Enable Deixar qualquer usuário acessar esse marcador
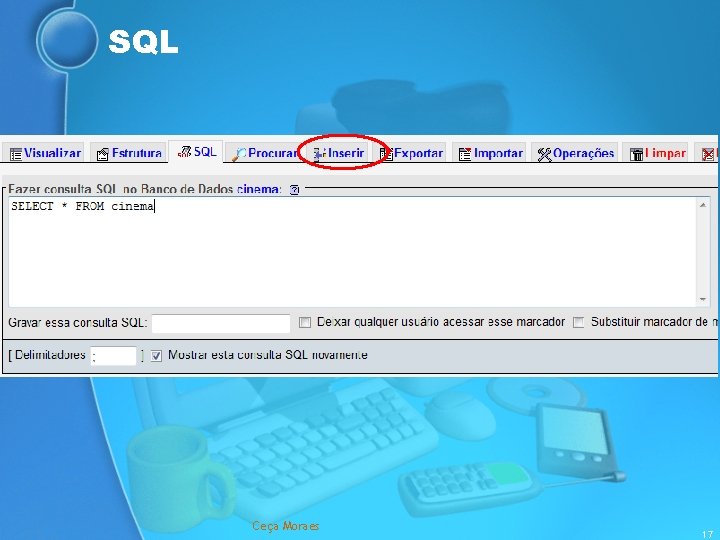The height and width of the screenshot is (540, 720). (304, 322)
